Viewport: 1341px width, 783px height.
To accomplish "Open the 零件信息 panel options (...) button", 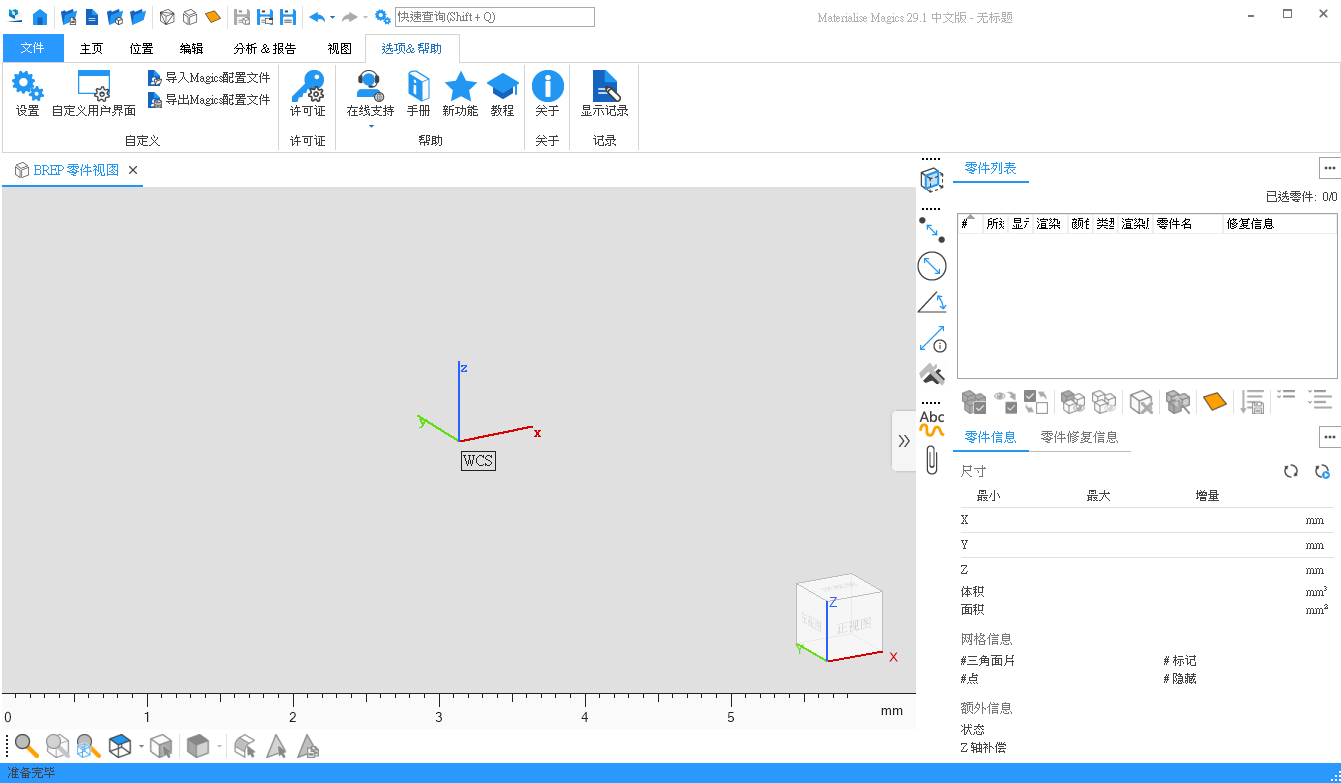I will (1329, 436).
